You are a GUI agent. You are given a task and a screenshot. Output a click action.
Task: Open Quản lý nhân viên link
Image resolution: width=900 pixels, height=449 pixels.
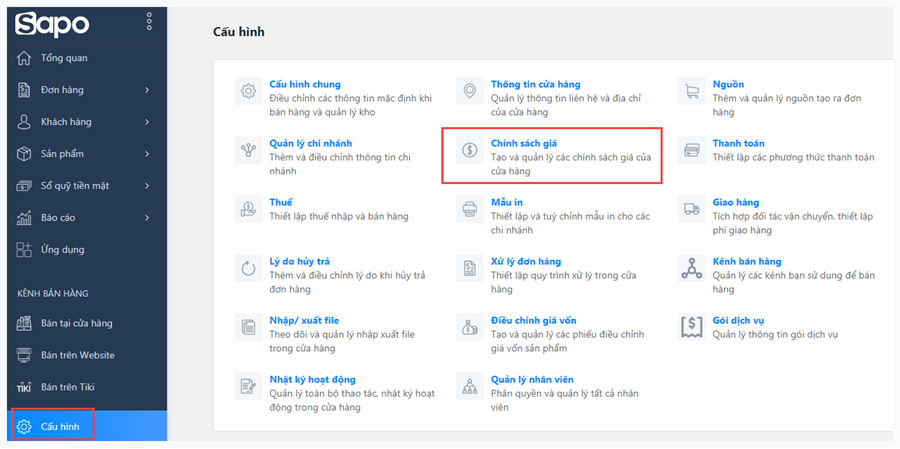coord(532,380)
